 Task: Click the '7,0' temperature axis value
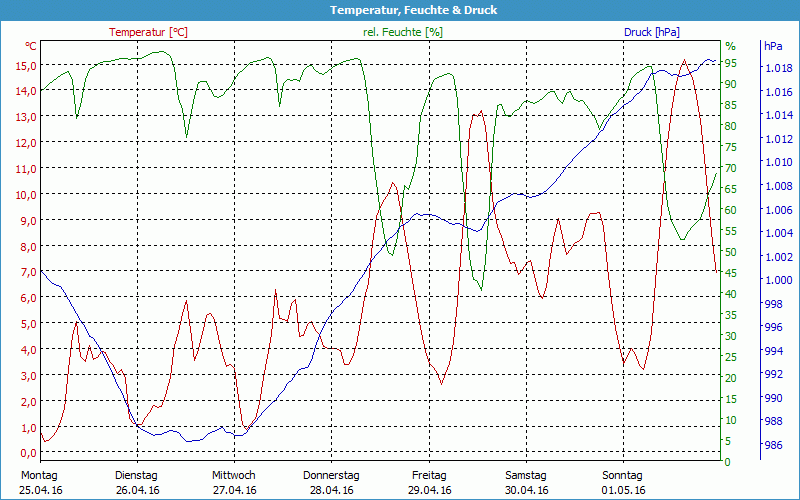coord(28,272)
